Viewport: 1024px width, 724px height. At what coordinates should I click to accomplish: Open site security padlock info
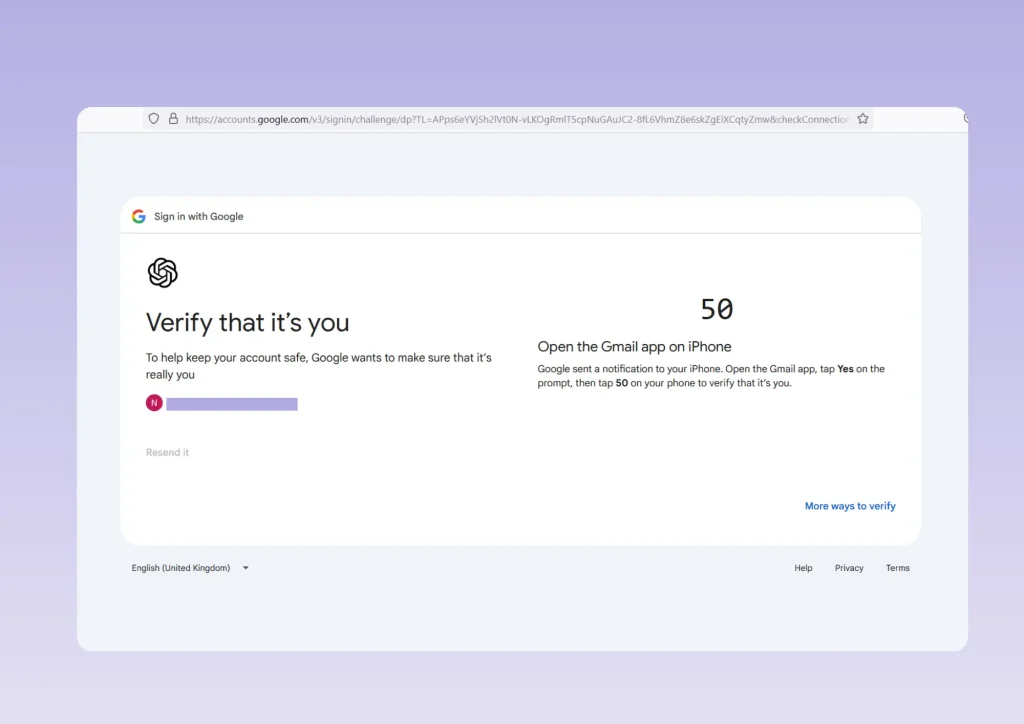[173, 119]
